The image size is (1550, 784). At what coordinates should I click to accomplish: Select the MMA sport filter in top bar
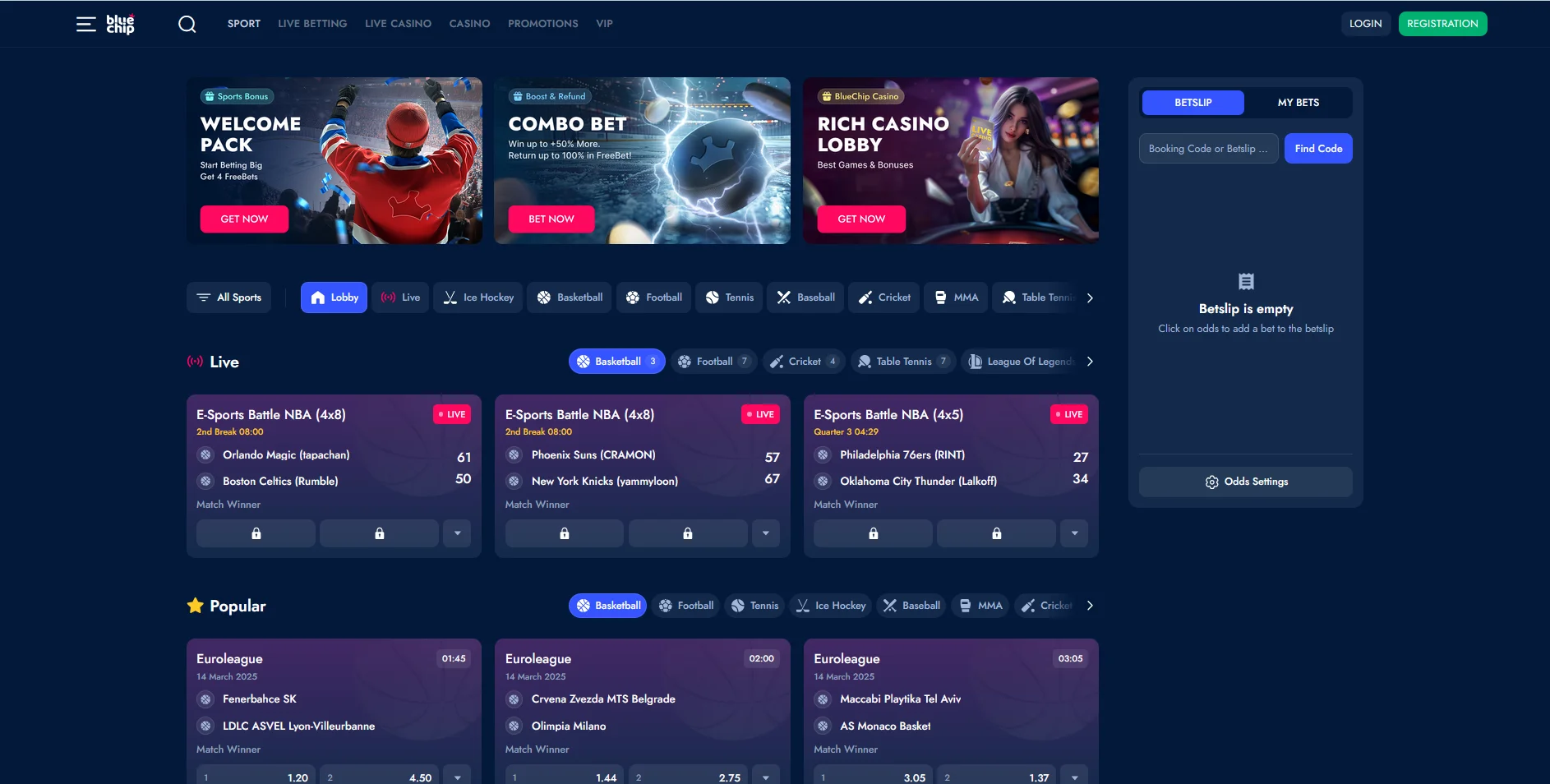coord(957,297)
